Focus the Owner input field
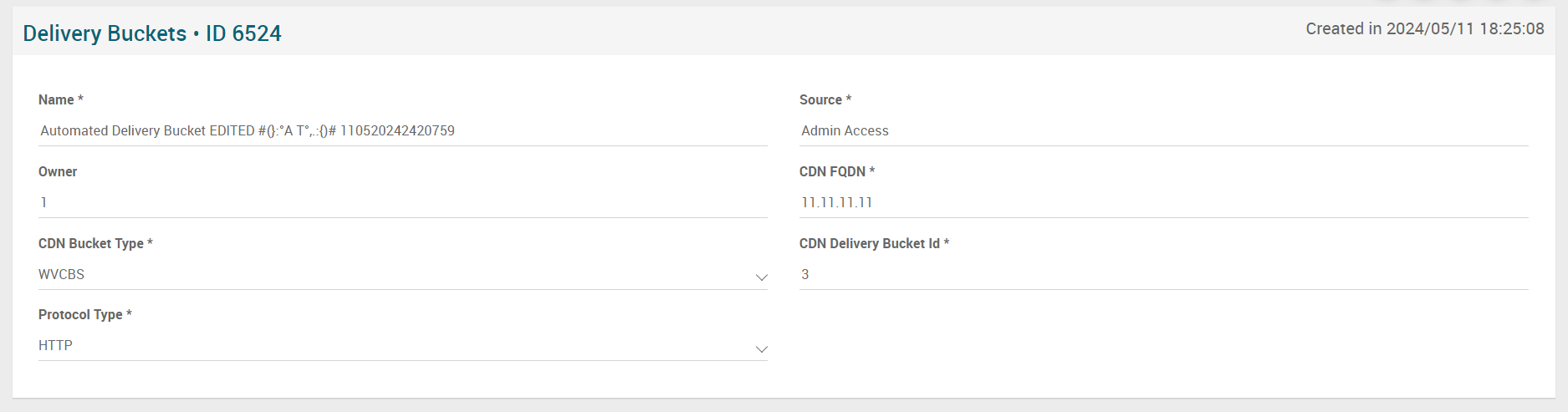This screenshot has width=1568, height=412. pyautogui.click(x=401, y=202)
